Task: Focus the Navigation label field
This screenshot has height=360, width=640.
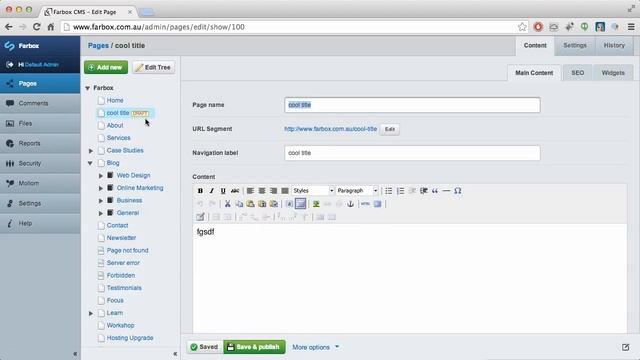Action: 412,153
